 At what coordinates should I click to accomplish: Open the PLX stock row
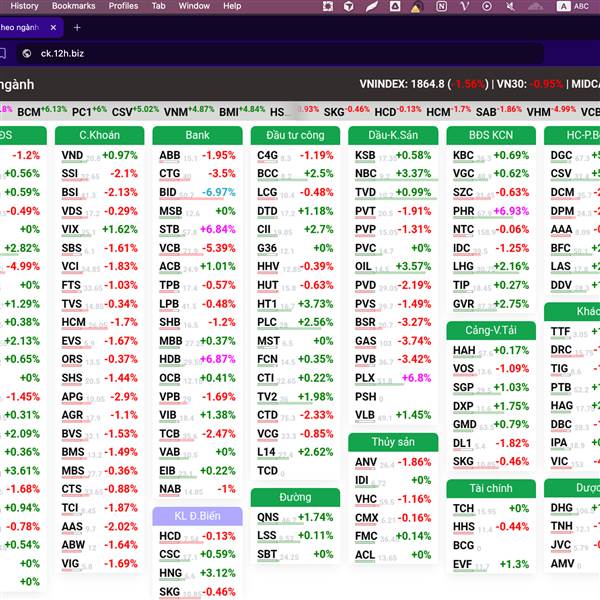click(393, 378)
